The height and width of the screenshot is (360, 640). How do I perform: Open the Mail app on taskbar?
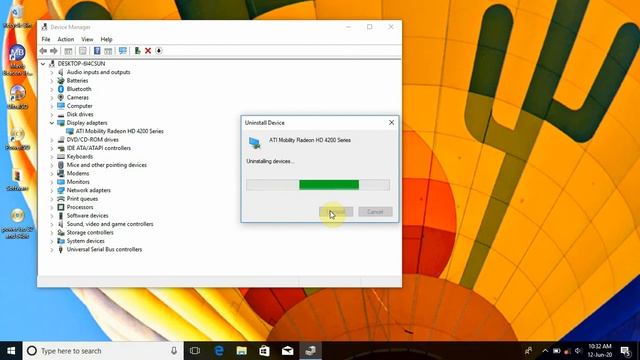click(287, 351)
